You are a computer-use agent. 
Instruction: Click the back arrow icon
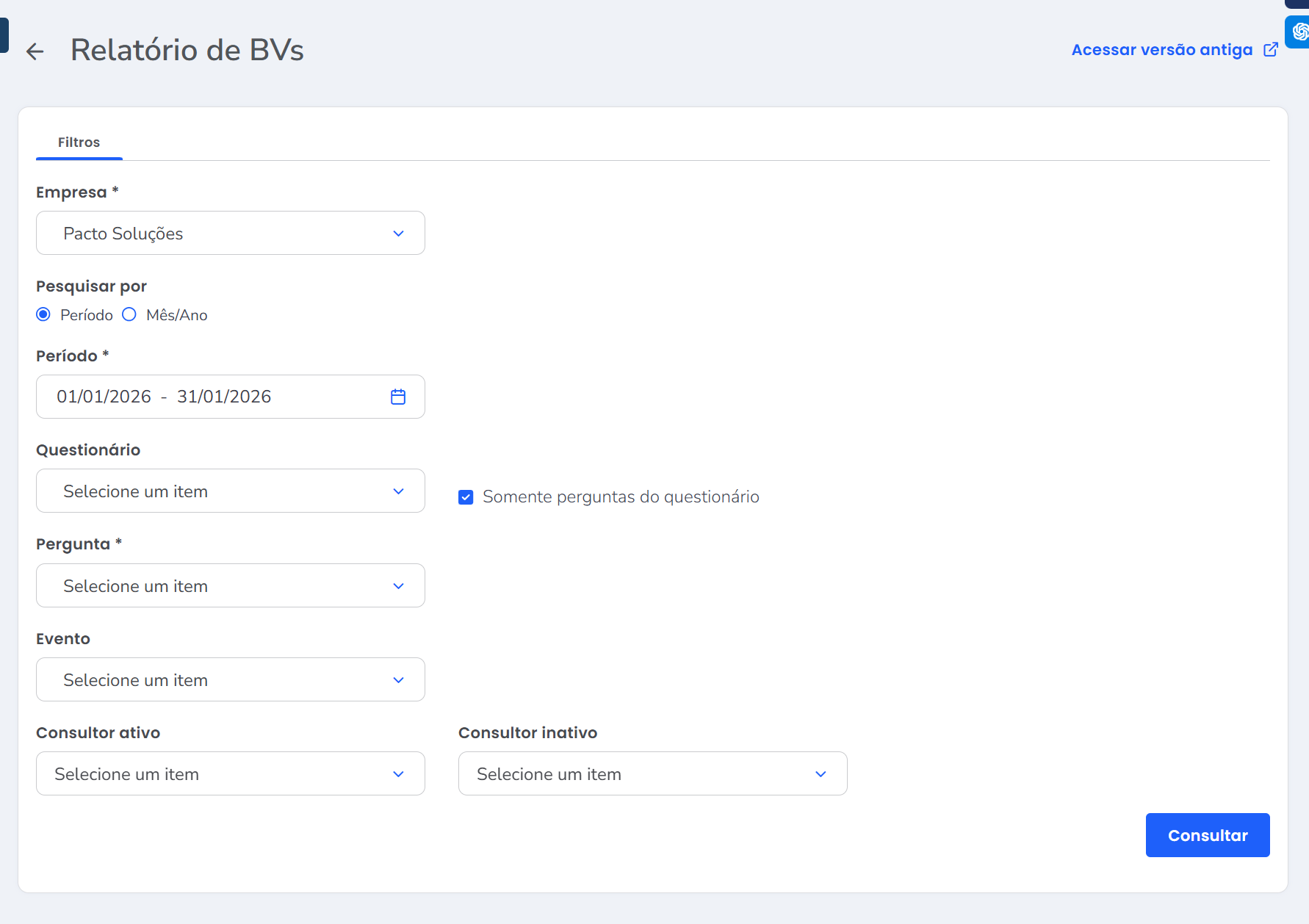[x=35, y=51]
